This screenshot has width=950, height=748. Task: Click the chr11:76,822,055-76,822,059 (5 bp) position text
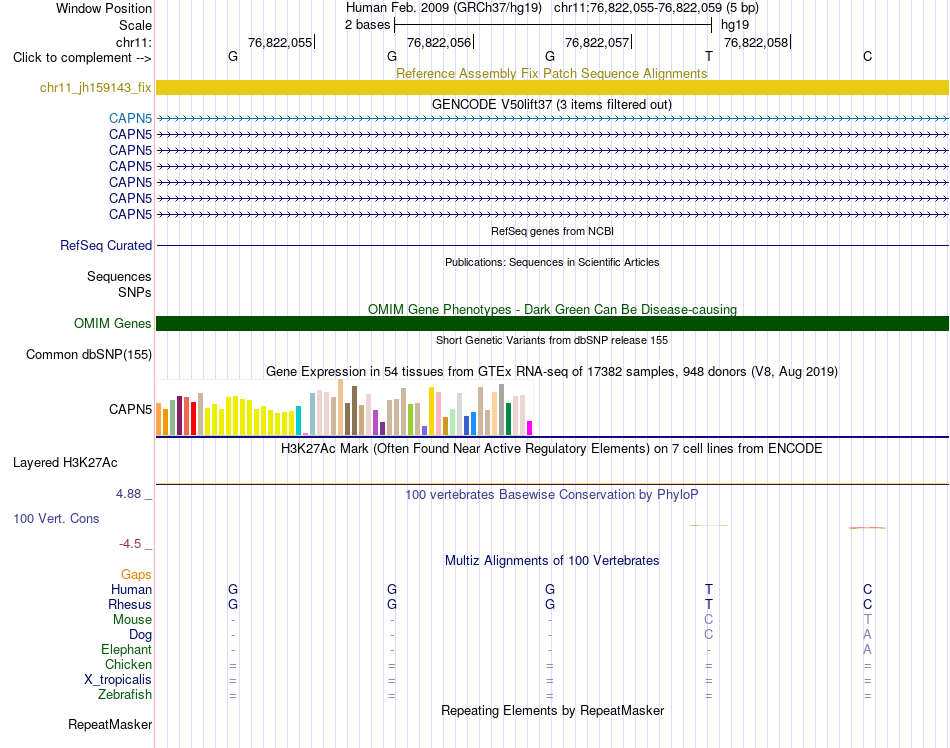(x=656, y=8)
